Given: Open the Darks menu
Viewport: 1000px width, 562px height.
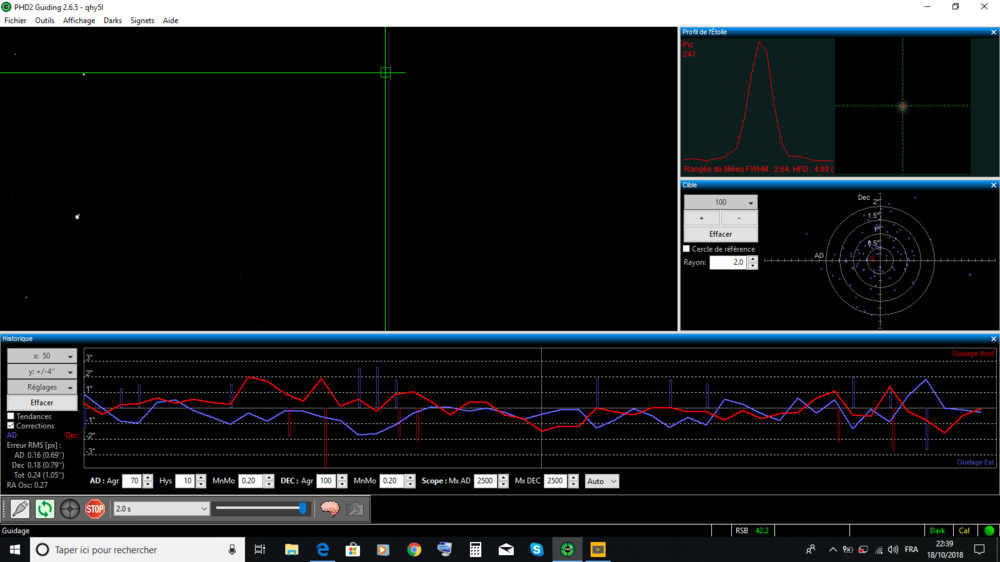Looking at the screenshot, I should coord(113,20).
